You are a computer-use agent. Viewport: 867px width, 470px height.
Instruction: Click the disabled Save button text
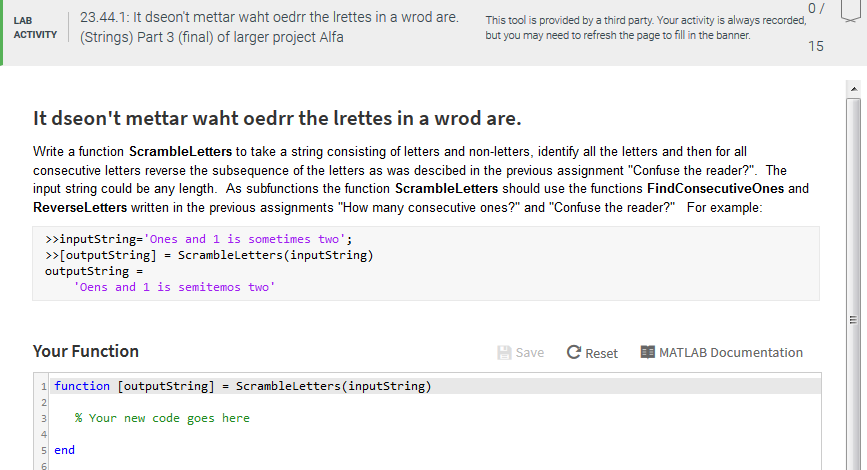click(530, 353)
